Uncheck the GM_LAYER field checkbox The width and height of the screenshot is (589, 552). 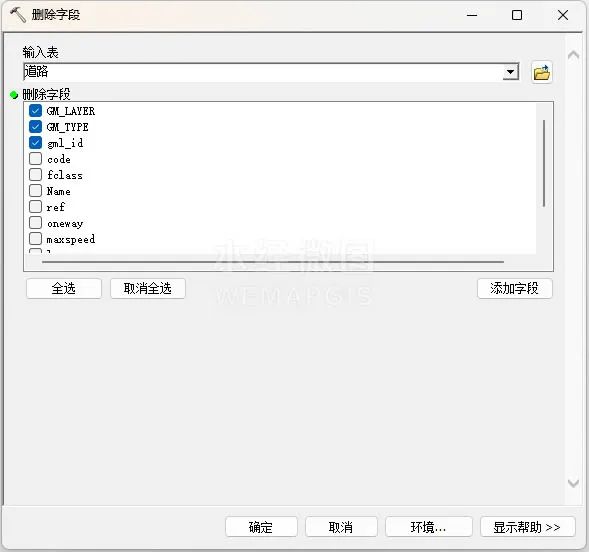(35, 110)
